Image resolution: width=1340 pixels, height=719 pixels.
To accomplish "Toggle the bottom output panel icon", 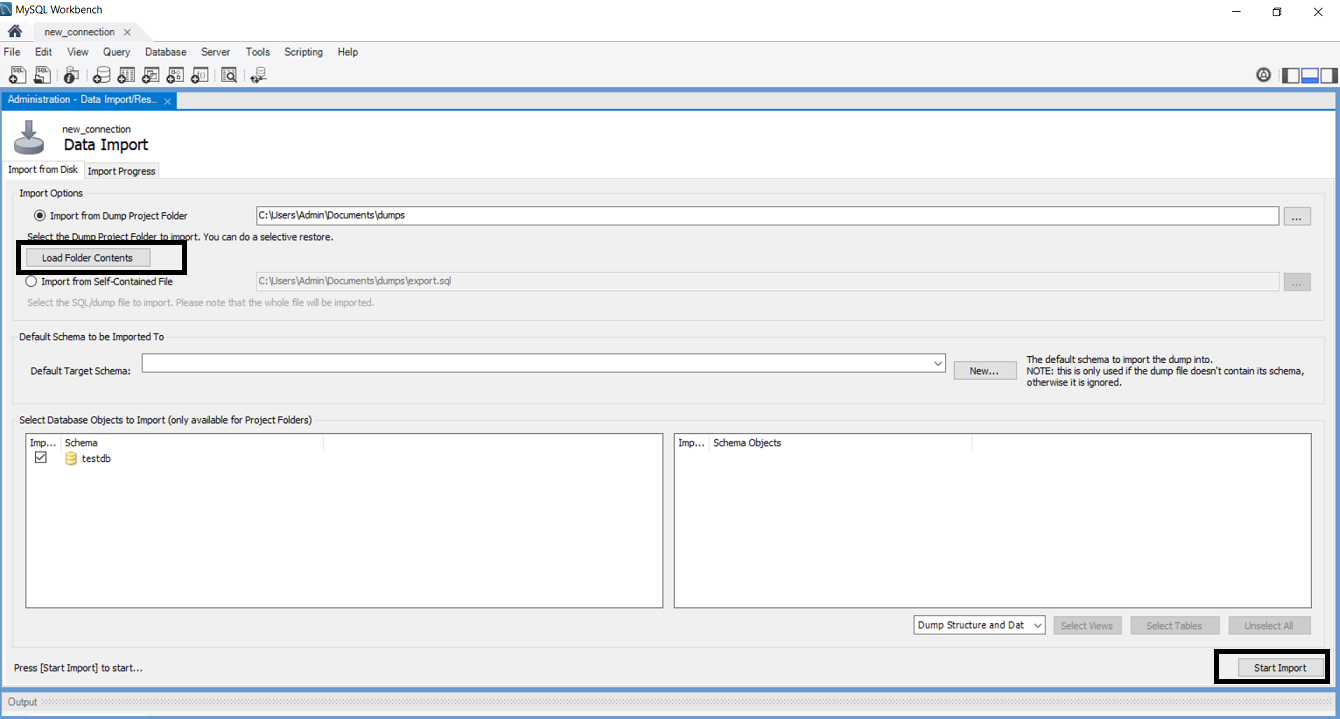I will click(1310, 75).
